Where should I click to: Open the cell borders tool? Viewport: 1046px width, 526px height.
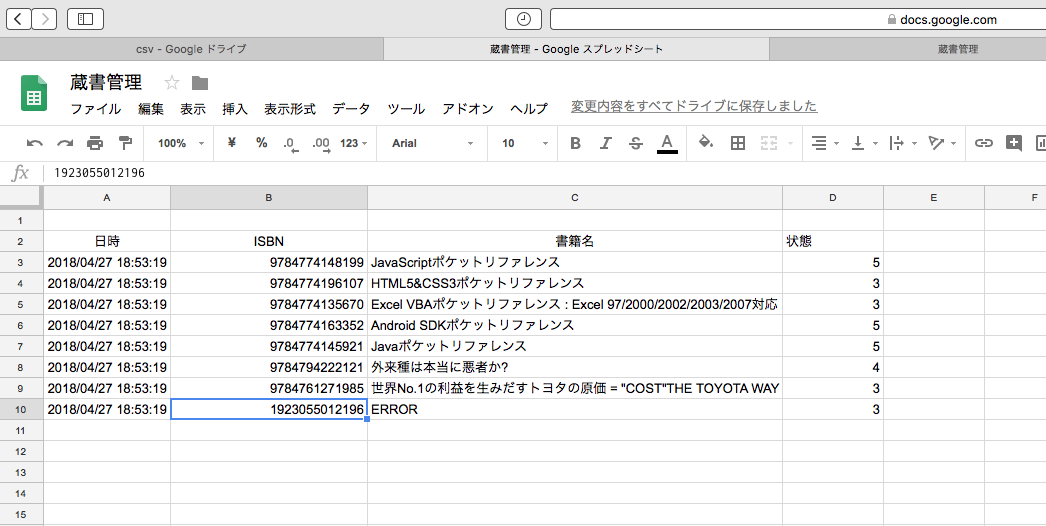[x=738, y=143]
